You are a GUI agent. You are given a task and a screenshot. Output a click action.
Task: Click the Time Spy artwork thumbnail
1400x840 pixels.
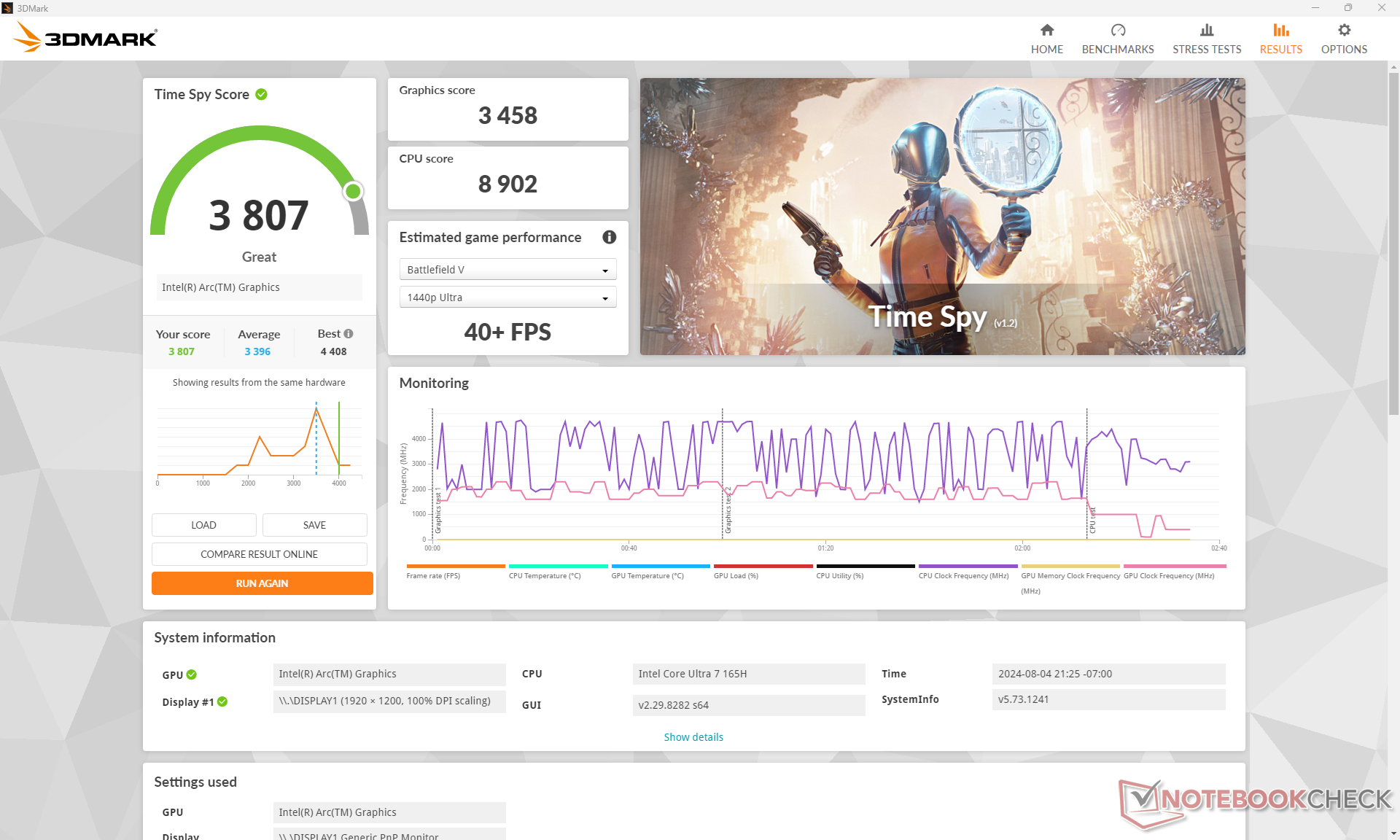942,217
